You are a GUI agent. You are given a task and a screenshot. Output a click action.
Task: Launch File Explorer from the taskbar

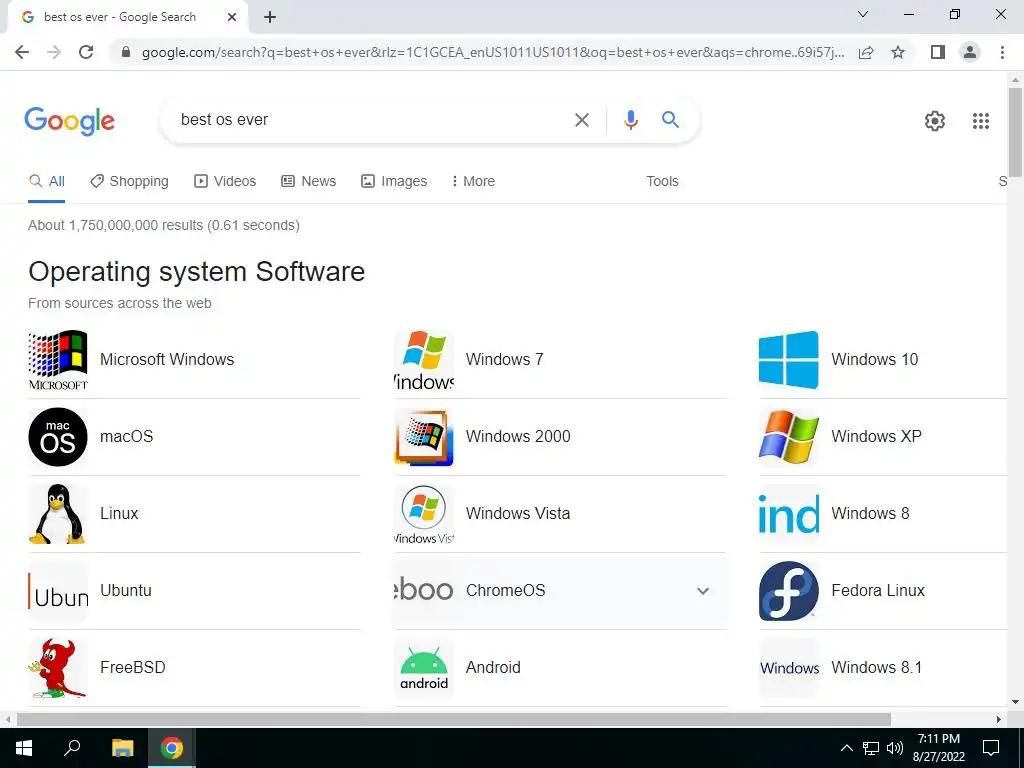(x=122, y=748)
